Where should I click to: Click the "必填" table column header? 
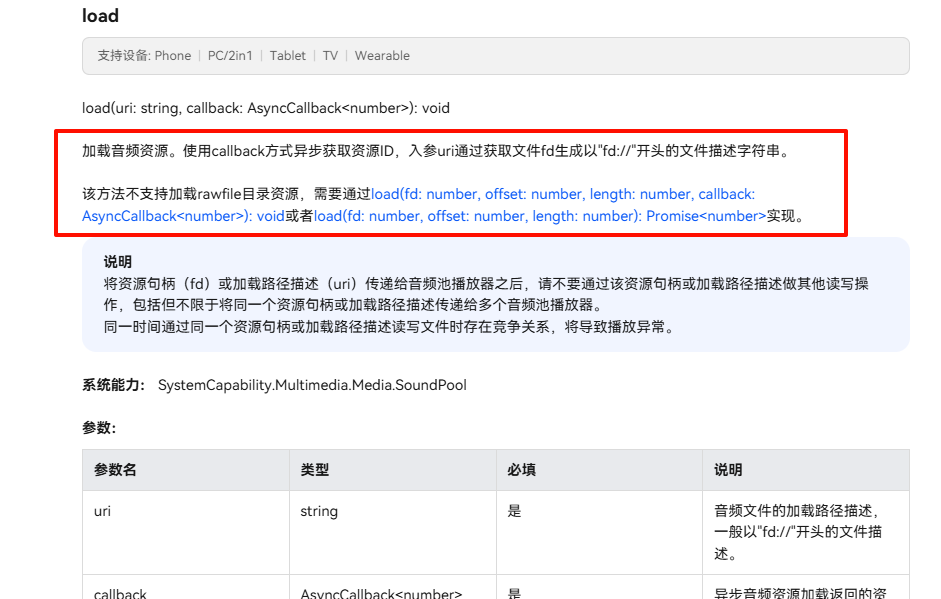pyautogui.click(x=521, y=470)
